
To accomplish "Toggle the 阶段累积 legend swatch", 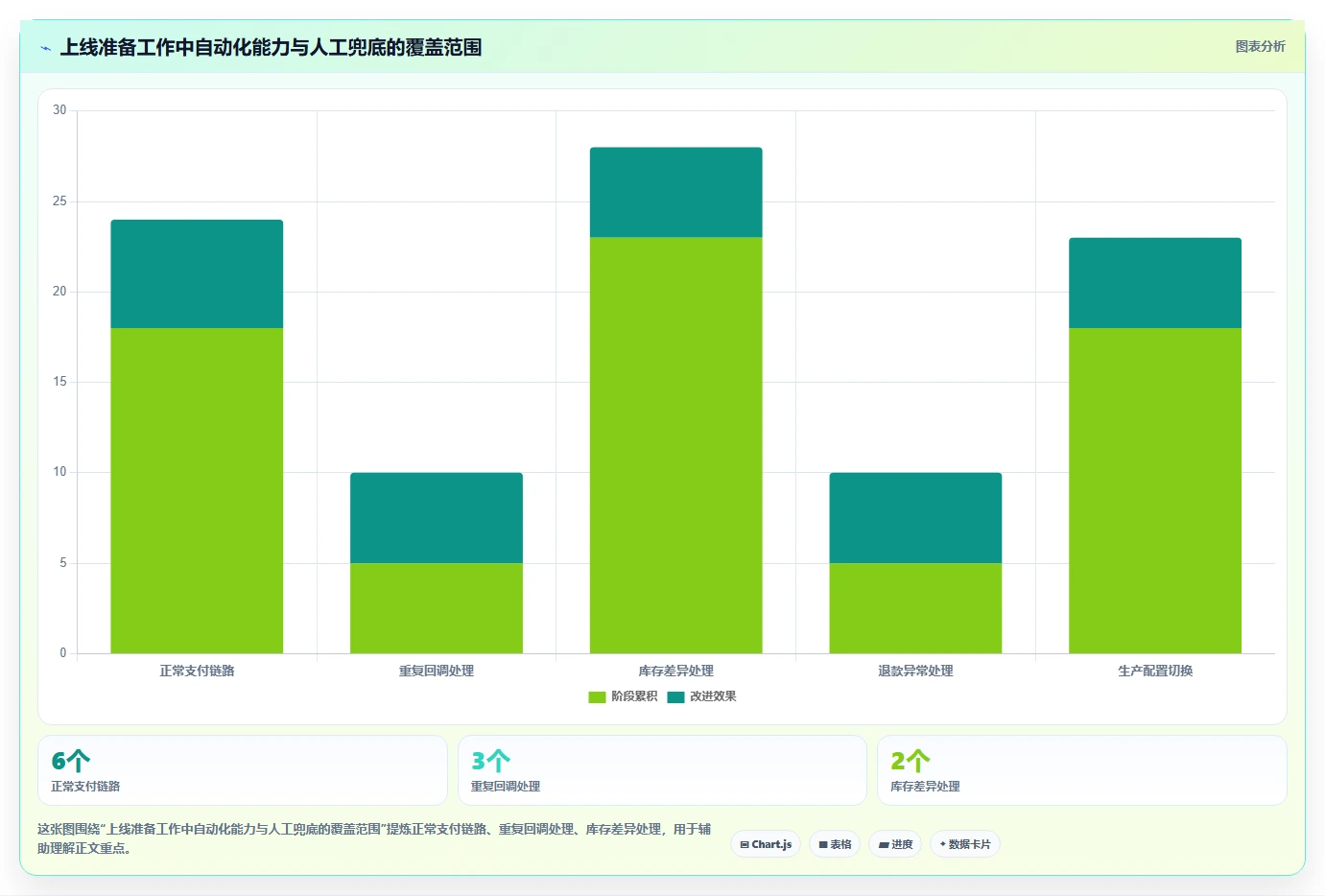I will [597, 697].
